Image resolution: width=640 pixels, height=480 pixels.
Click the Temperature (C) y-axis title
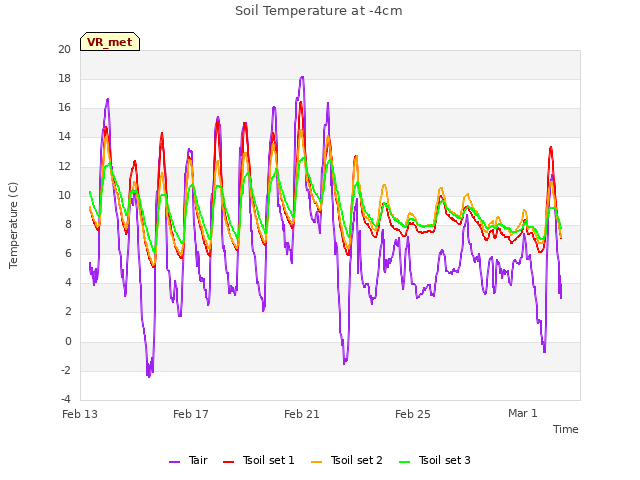point(13,225)
